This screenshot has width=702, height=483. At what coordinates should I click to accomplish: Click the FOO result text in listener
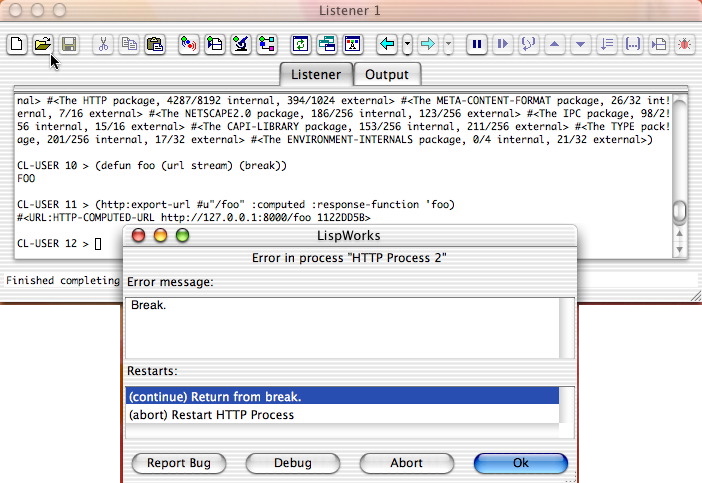click(26, 179)
